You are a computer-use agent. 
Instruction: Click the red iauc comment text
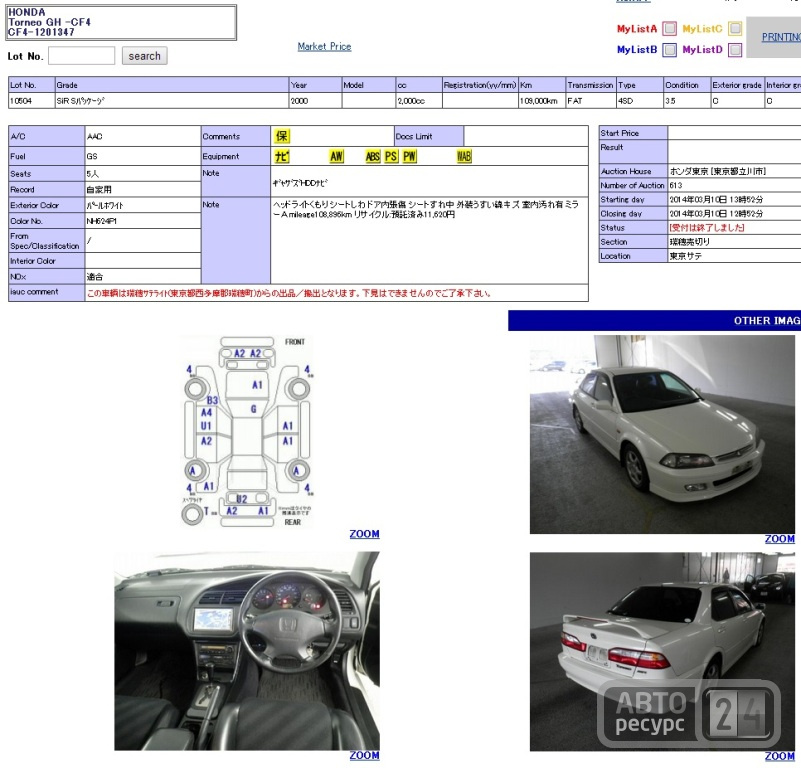[289, 293]
